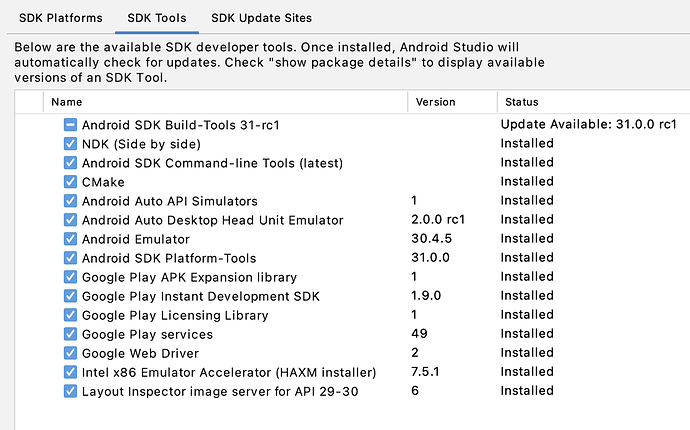Uncheck Android SDK Platform-Tools checkbox
The height and width of the screenshot is (430, 690).
point(70,258)
